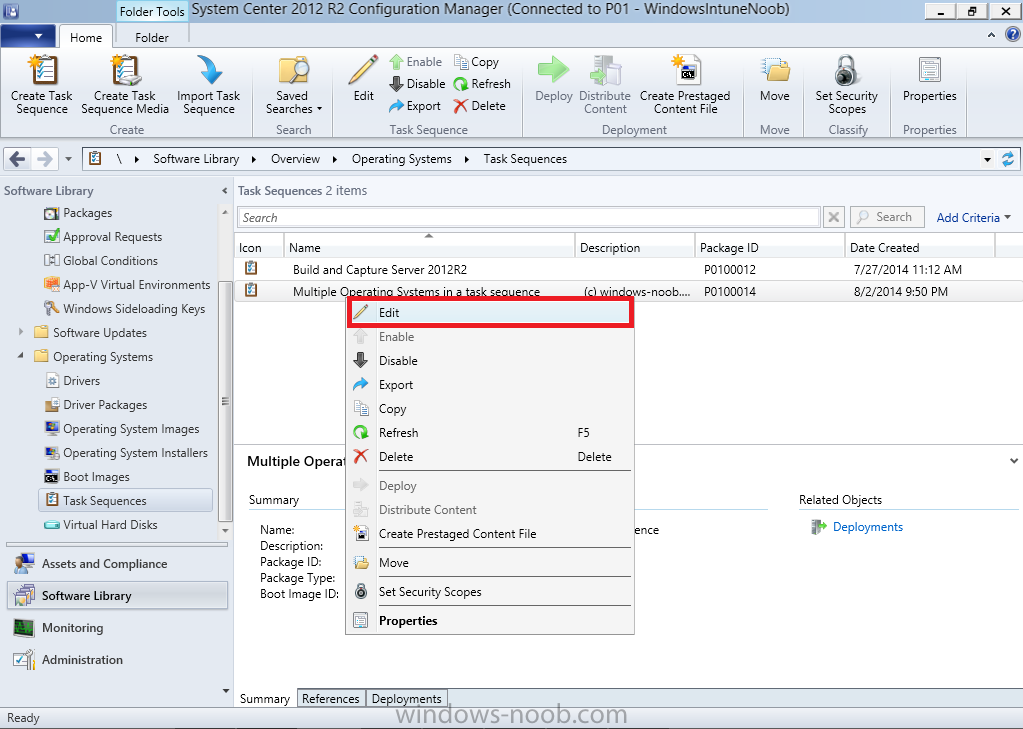This screenshot has height=729, width=1023.
Task: Refresh the view using address bar icon
Action: click(x=1008, y=159)
